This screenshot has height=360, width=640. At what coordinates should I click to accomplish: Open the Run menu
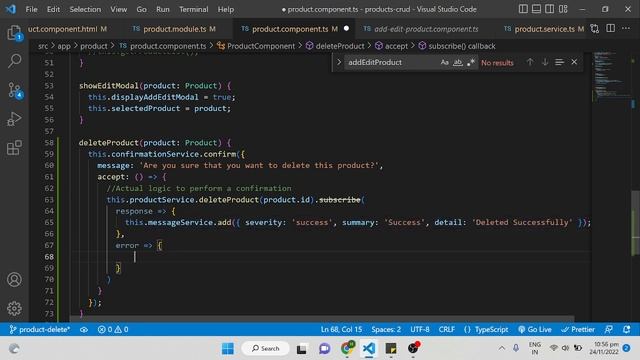tap(162, 9)
